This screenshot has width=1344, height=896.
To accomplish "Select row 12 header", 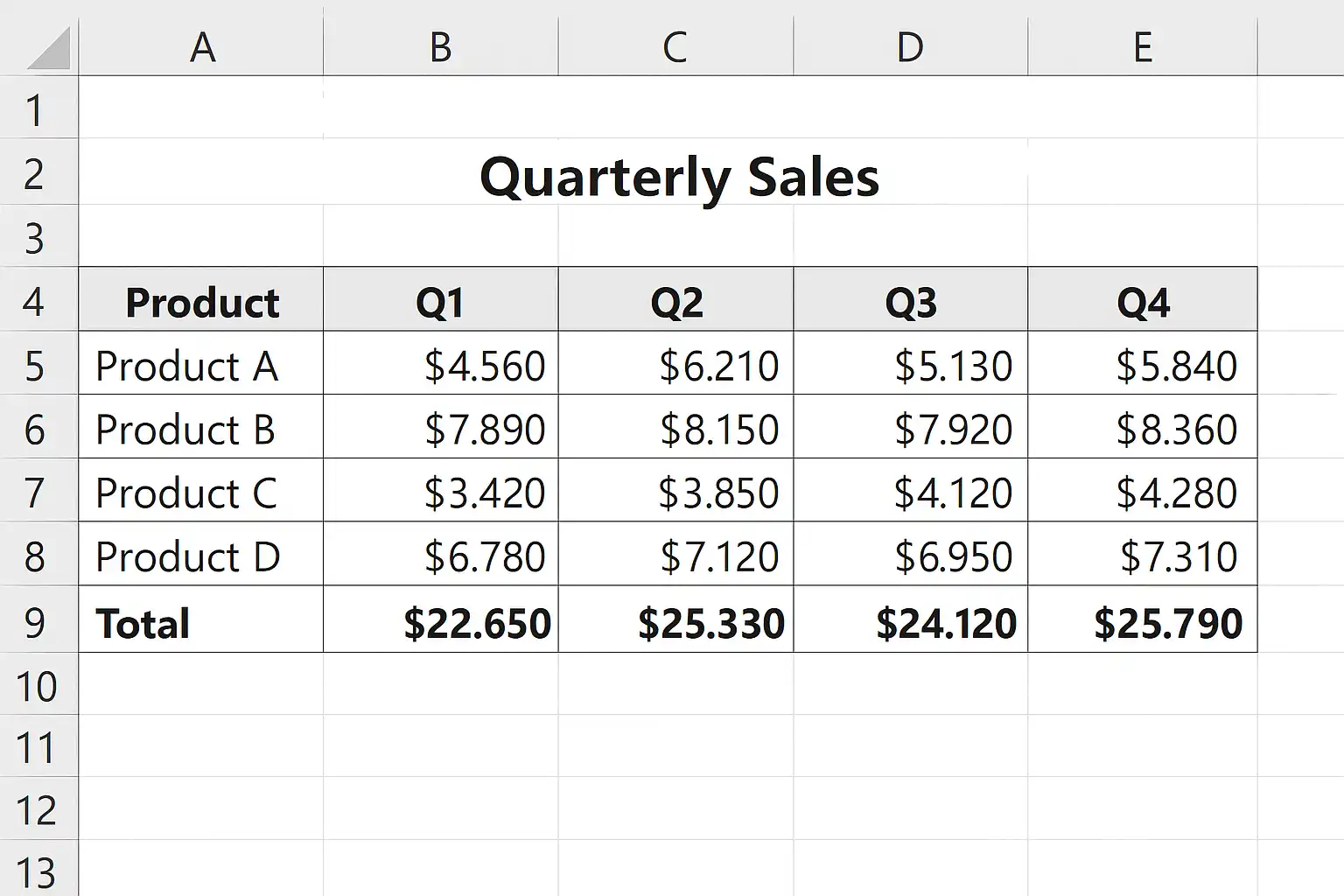I will pos(35,810).
